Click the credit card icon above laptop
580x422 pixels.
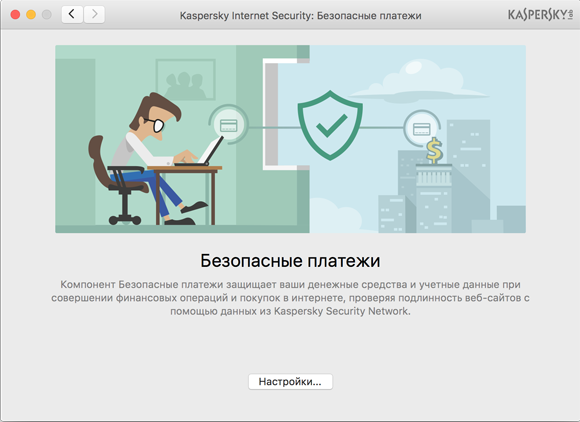point(229,125)
